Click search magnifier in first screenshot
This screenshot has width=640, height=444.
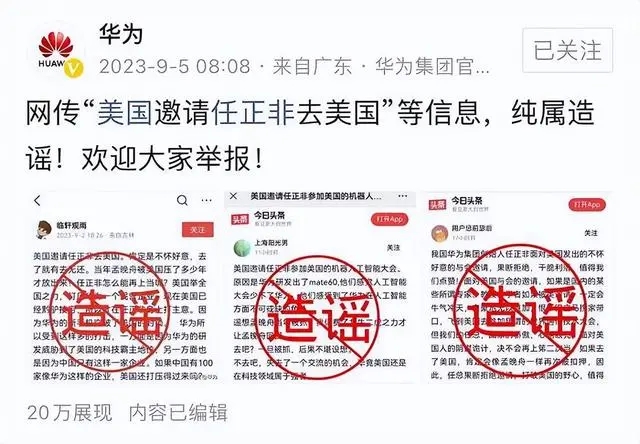(x=182, y=200)
